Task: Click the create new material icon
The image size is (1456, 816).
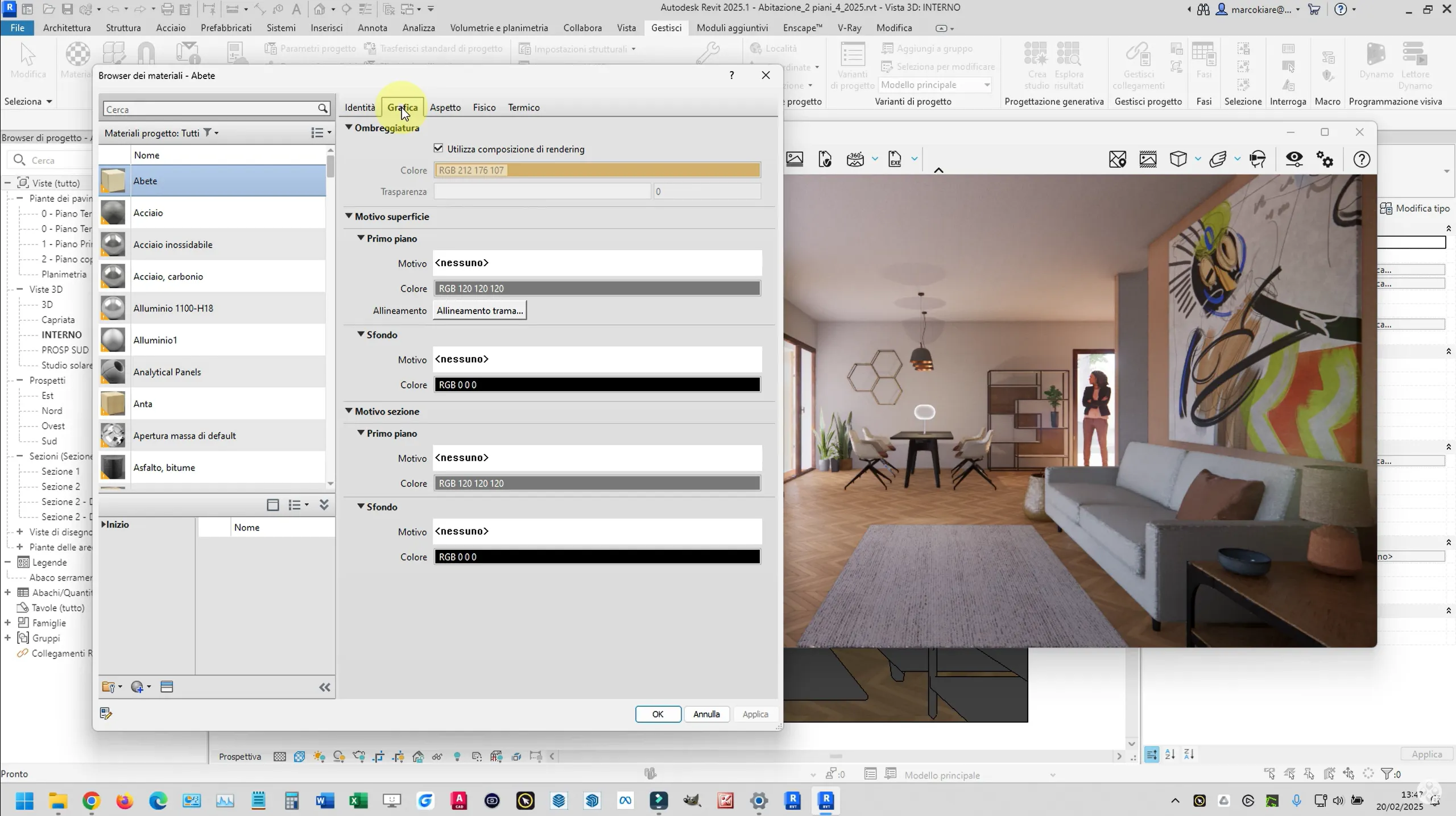Action: 137,687
